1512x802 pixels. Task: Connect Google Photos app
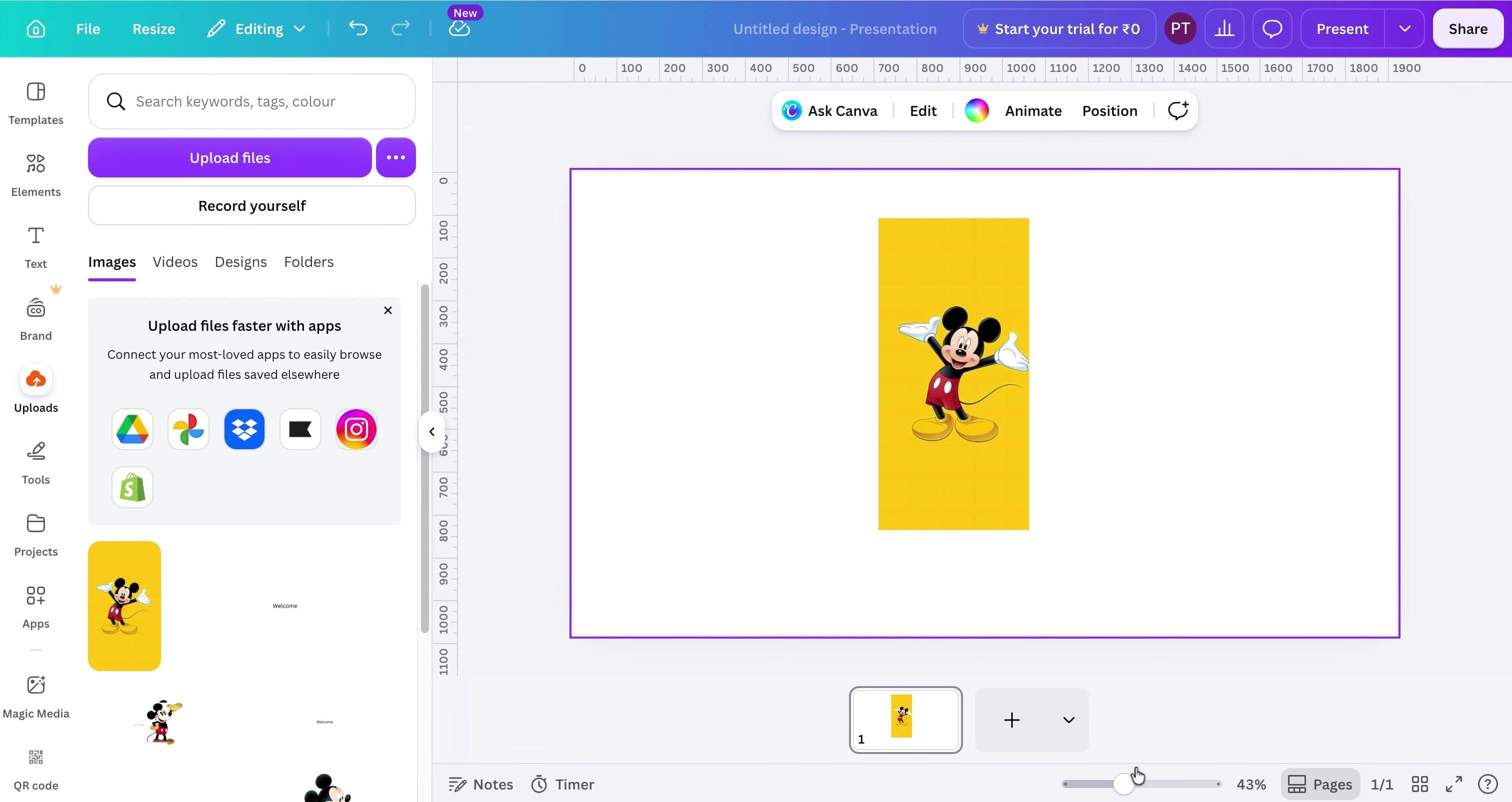coord(188,429)
